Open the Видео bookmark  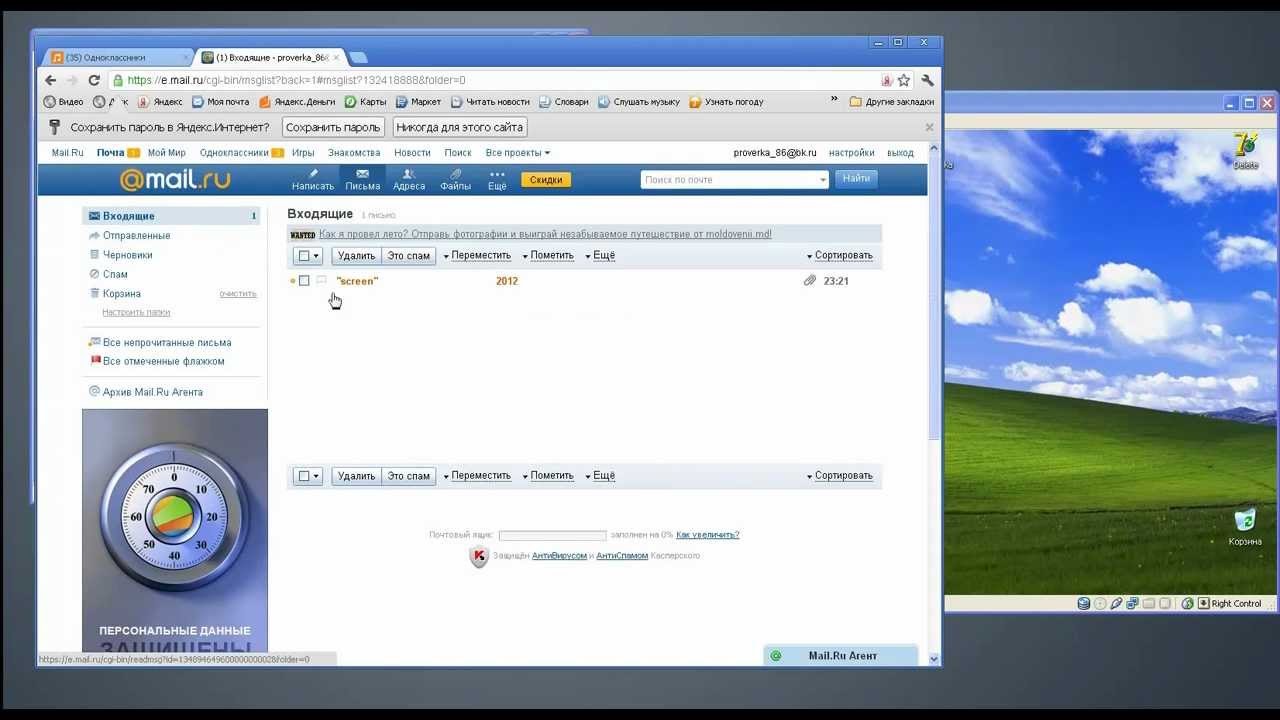coord(64,102)
